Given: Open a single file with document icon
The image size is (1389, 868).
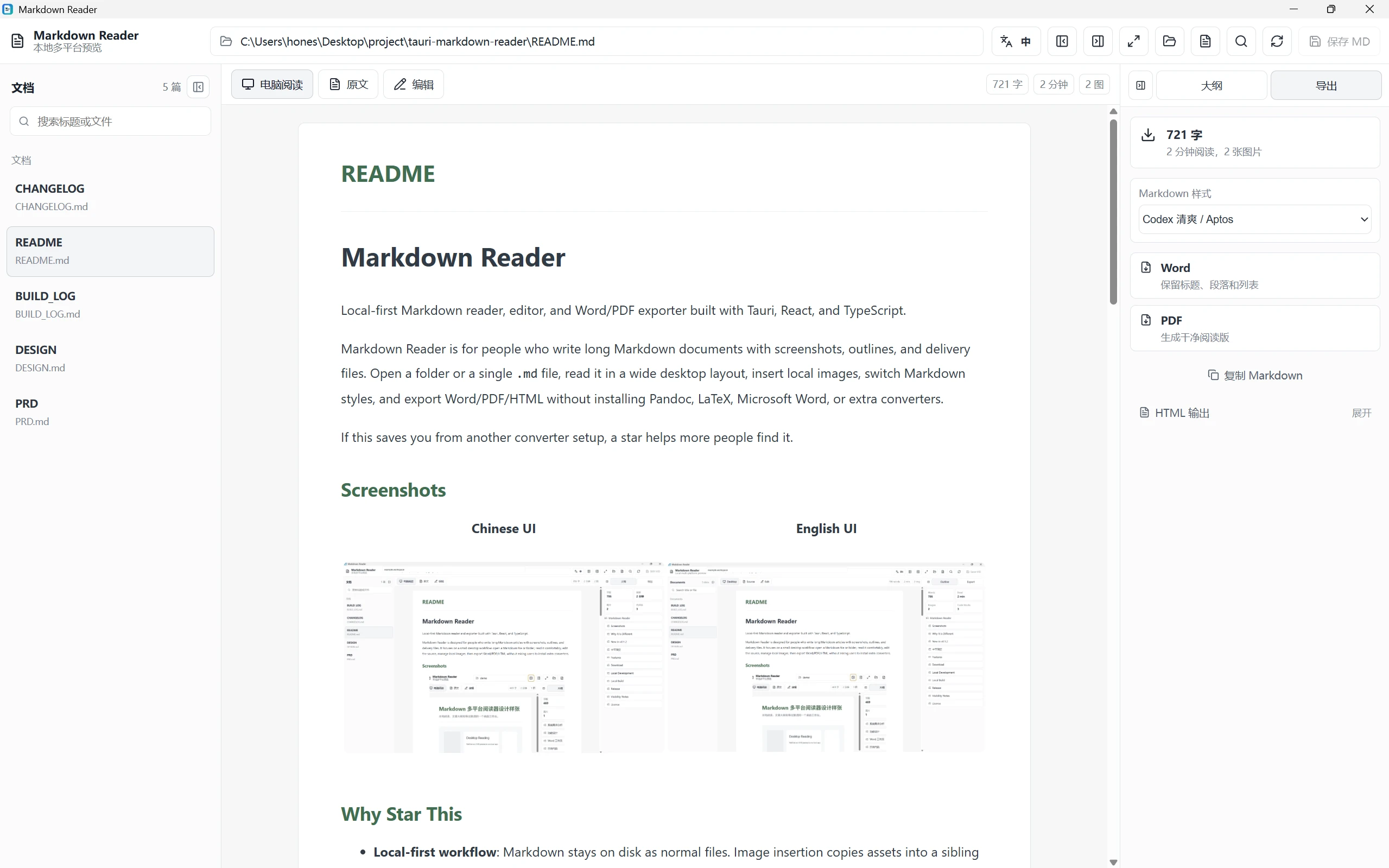Looking at the screenshot, I should click(1206, 41).
